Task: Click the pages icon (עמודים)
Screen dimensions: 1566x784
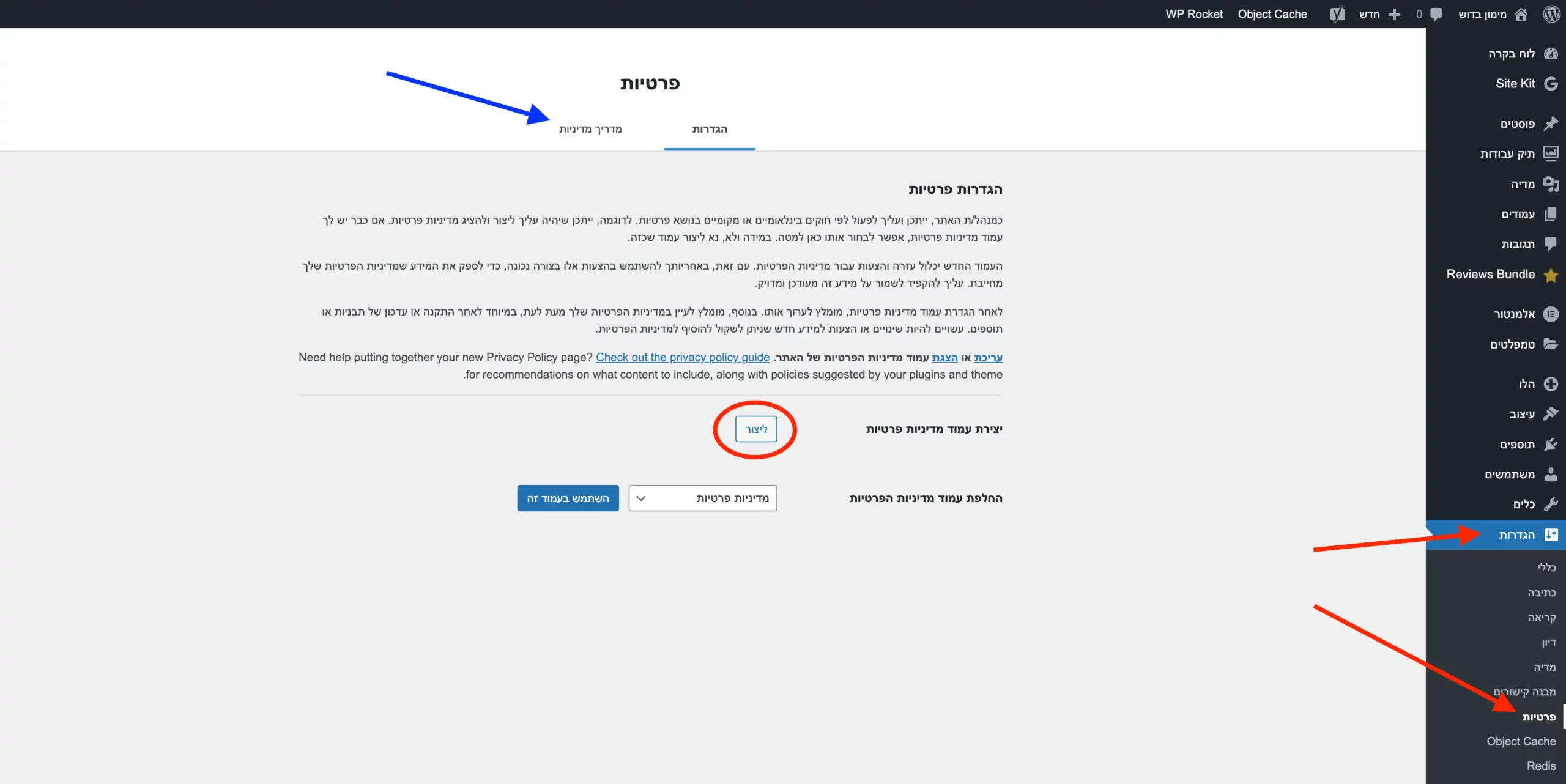Action: 1551,214
